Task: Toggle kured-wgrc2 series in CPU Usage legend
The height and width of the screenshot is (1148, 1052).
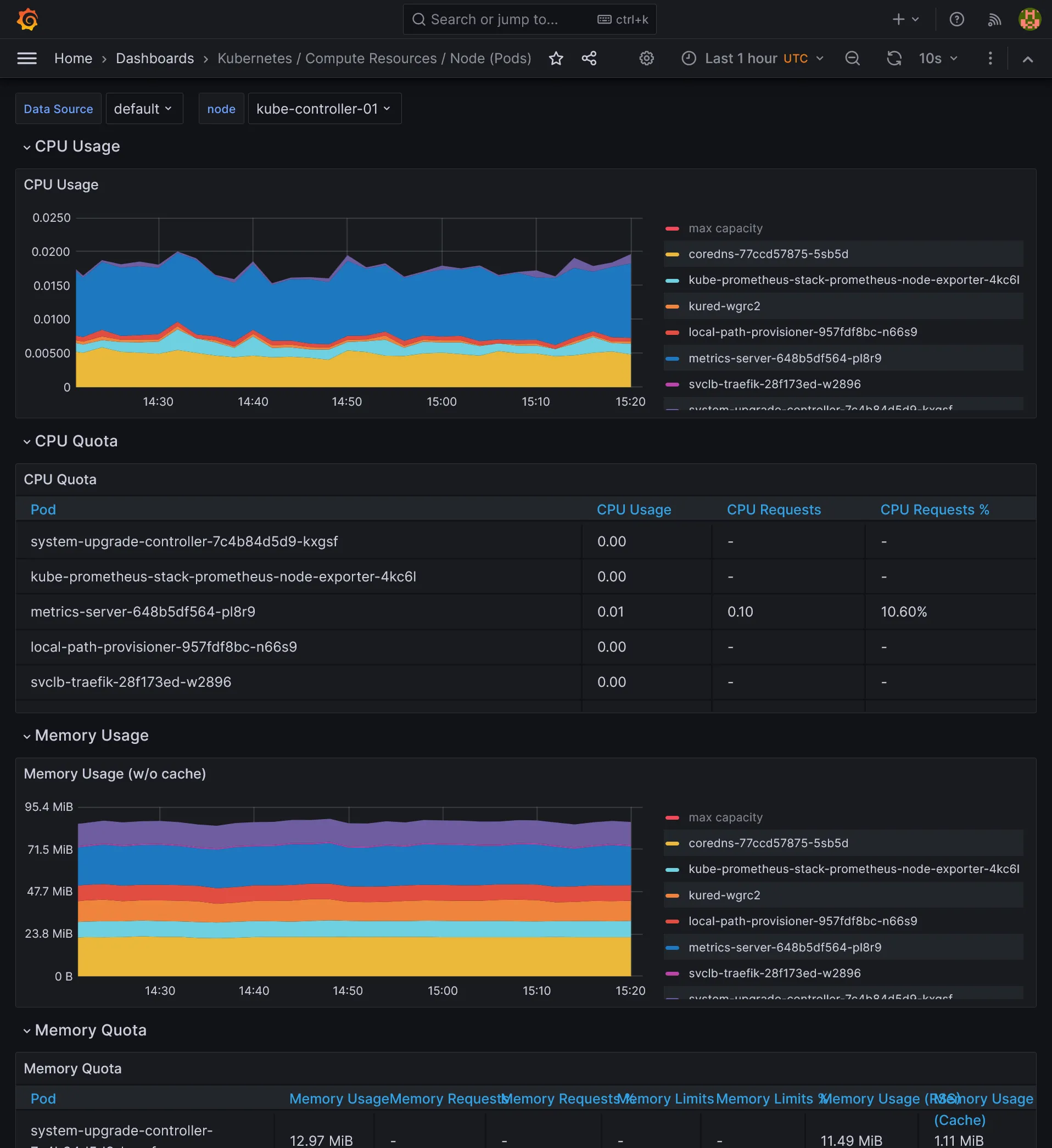Action: click(724, 306)
